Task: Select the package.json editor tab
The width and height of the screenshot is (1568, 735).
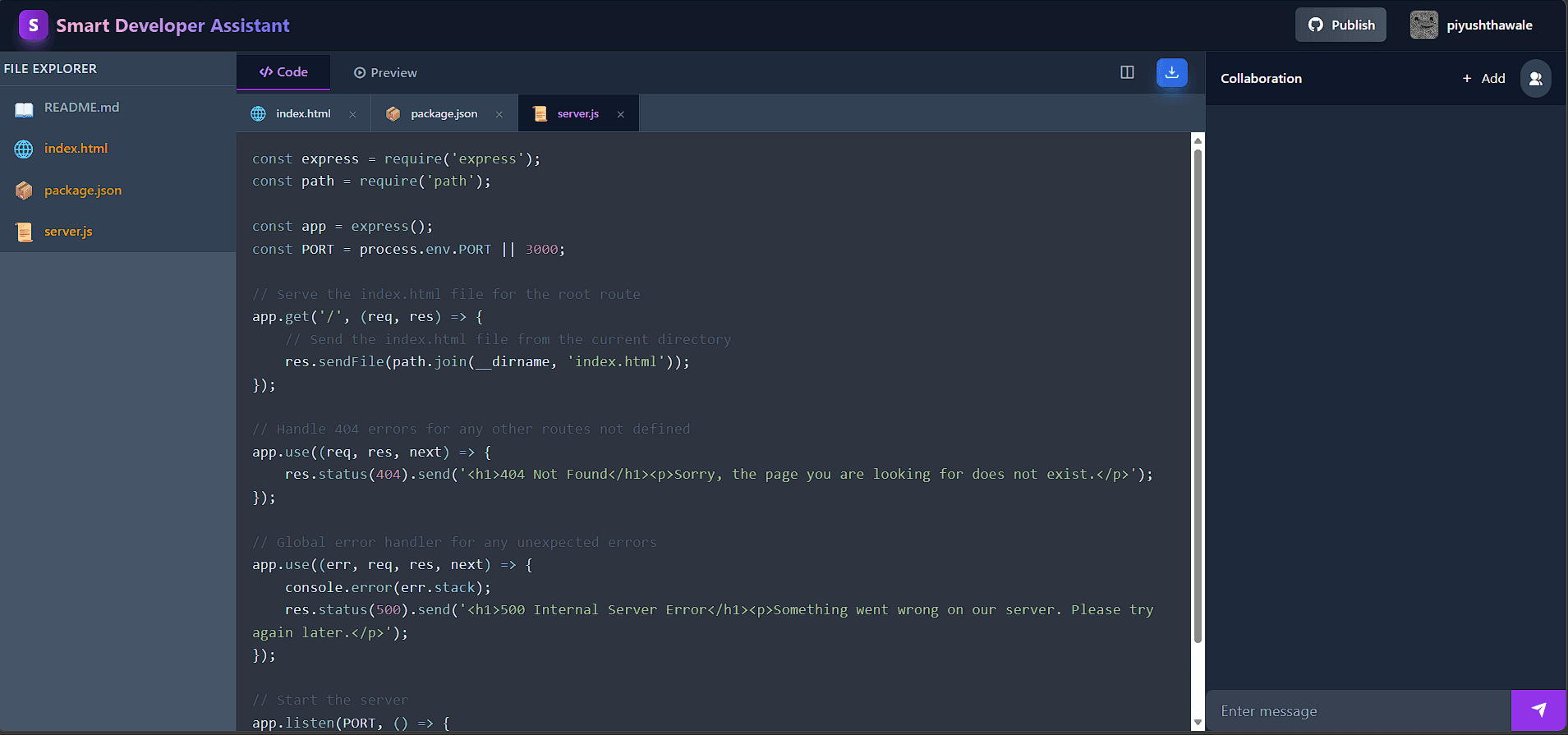Action: pyautogui.click(x=444, y=113)
